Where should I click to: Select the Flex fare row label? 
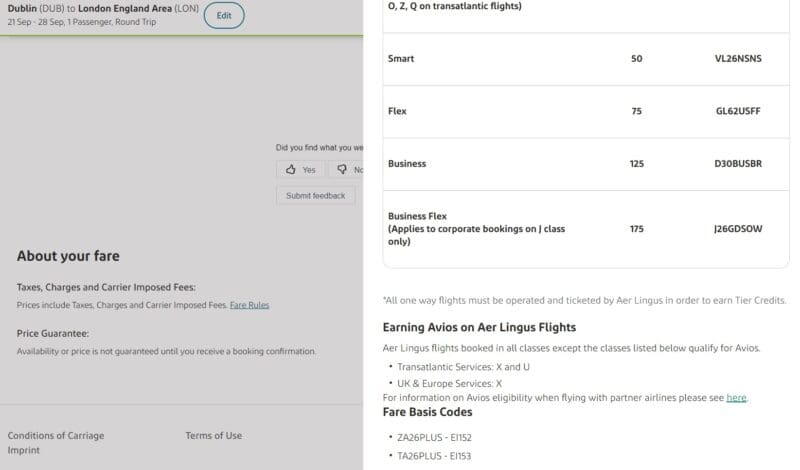coord(397,111)
